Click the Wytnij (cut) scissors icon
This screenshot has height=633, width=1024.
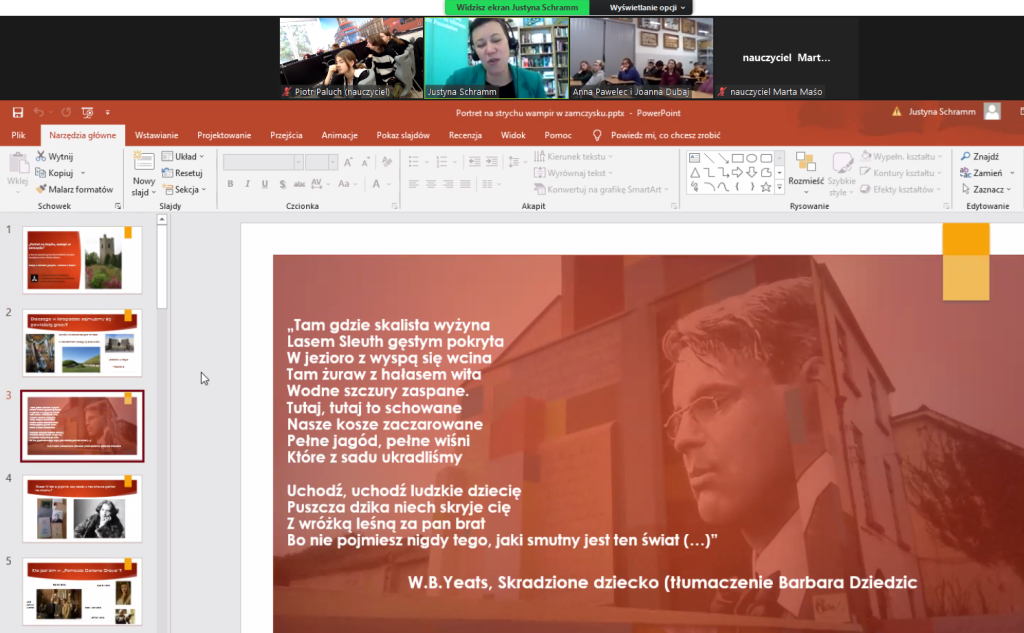point(41,157)
